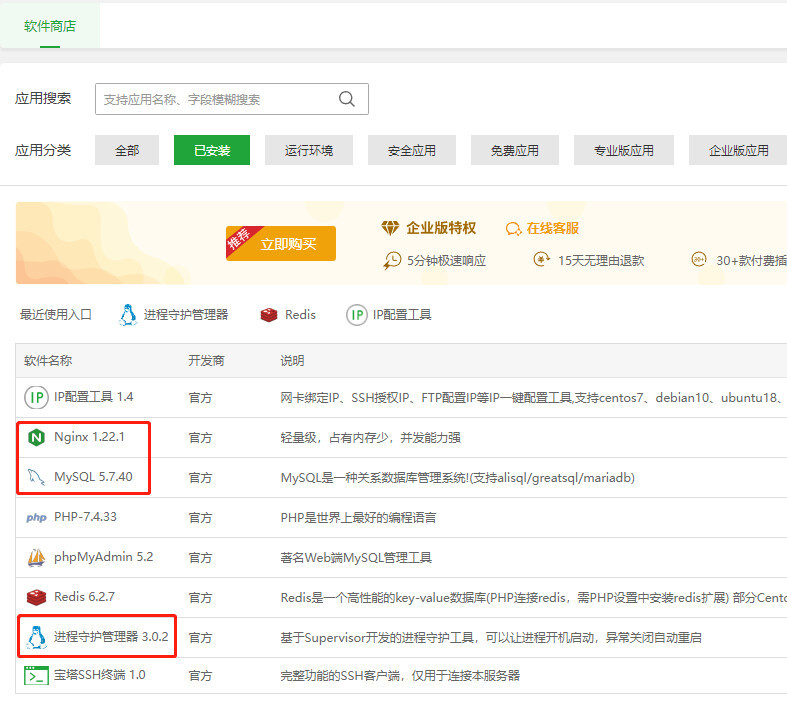Click the 5分钟极速响应 text
The width and height of the screenshot is (787, 719).
[446, 260]
